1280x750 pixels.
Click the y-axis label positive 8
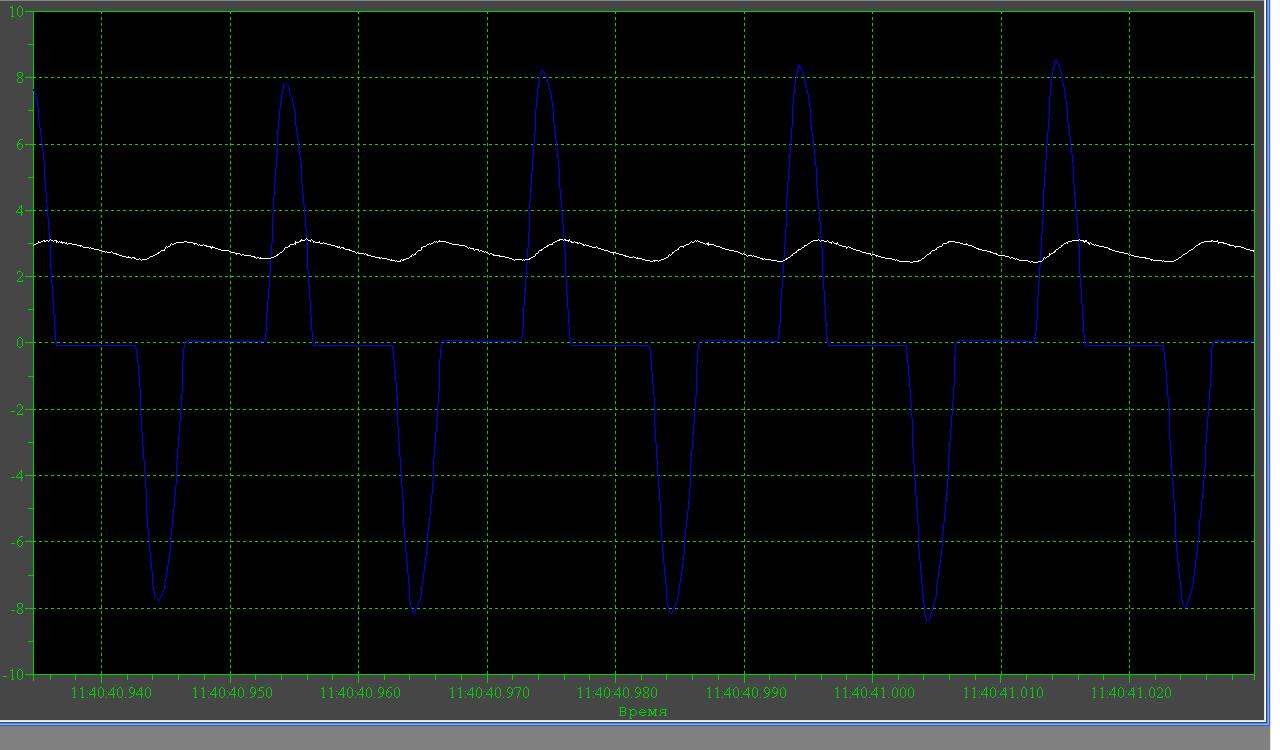[x=20, y=78]
